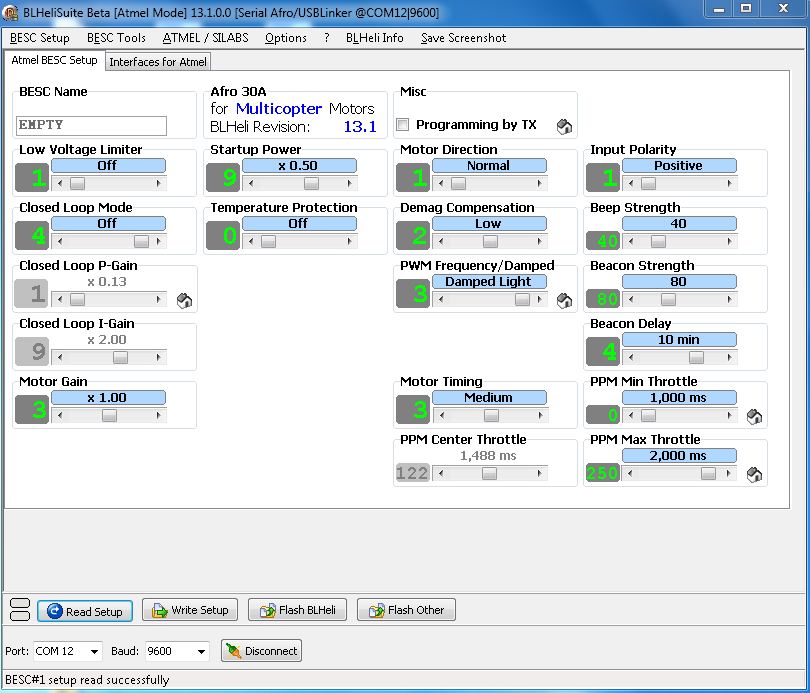Image resolution: width=810 pixels, height=693 pixels.
Task: Open the ATMEL / SILABS menu
Action: tap(206, 38)
